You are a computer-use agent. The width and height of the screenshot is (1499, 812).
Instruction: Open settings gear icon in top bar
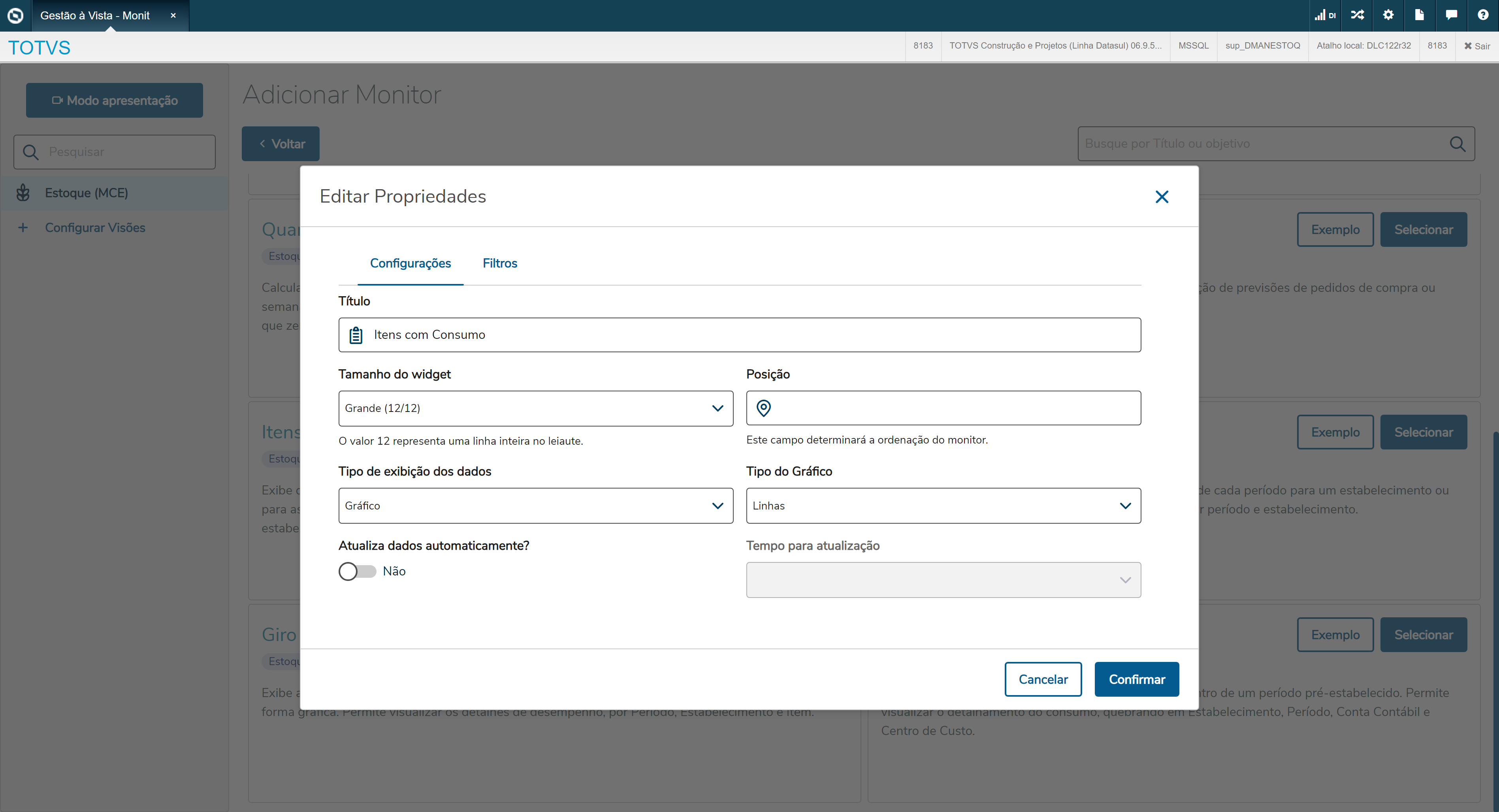[x=1388, y=15]
